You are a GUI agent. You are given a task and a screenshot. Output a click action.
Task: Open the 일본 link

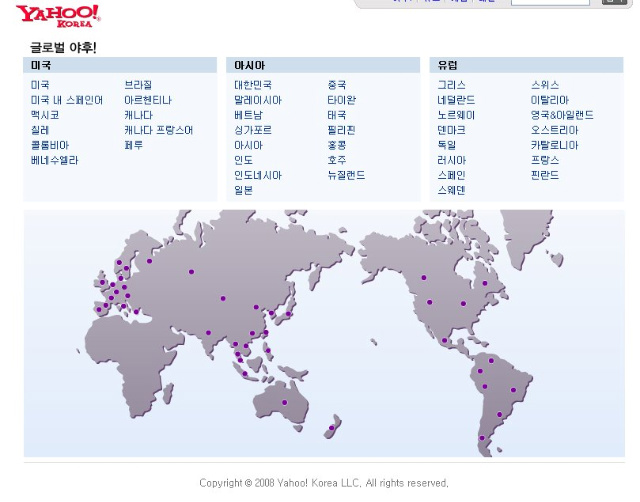pos(244,191)
